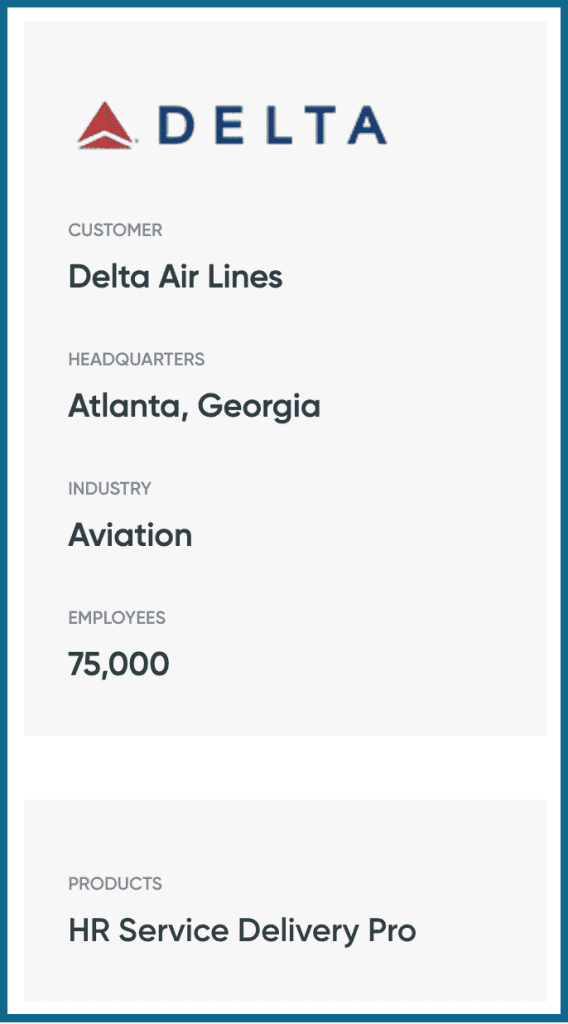The width and height of the screenshot is (568, 1024).
Task: Select the CUSTOMER field label
Action: [116, 230]
